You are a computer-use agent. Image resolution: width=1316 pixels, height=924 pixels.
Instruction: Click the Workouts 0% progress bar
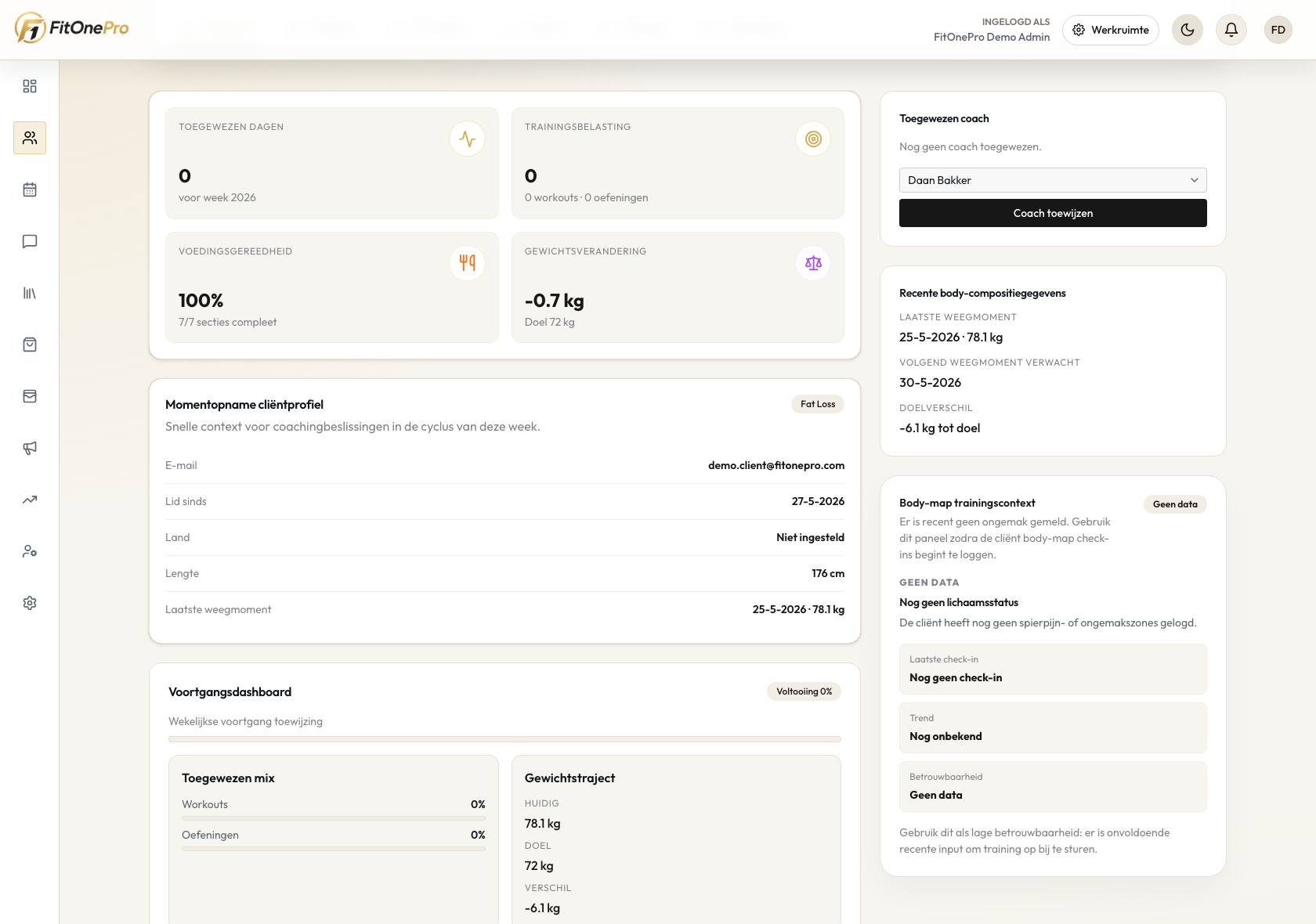[334, 818]
